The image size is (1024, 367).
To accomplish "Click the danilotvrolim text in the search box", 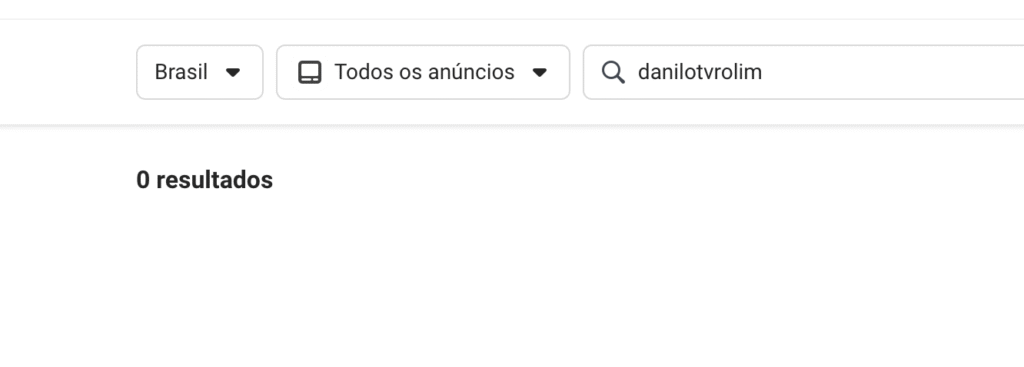I will point(699,72).
